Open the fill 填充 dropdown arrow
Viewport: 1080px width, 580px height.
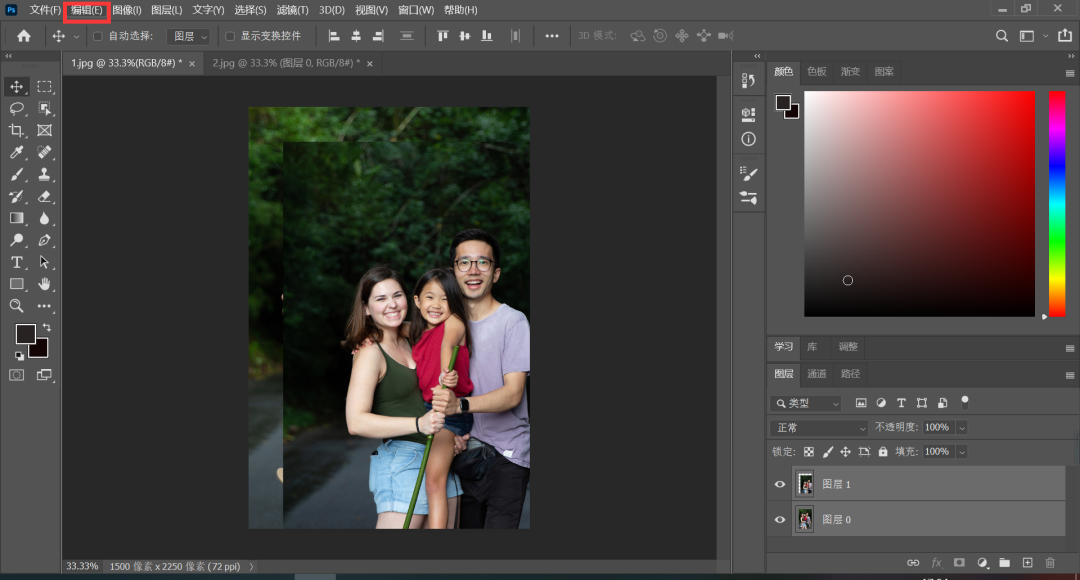pos(962,452)
